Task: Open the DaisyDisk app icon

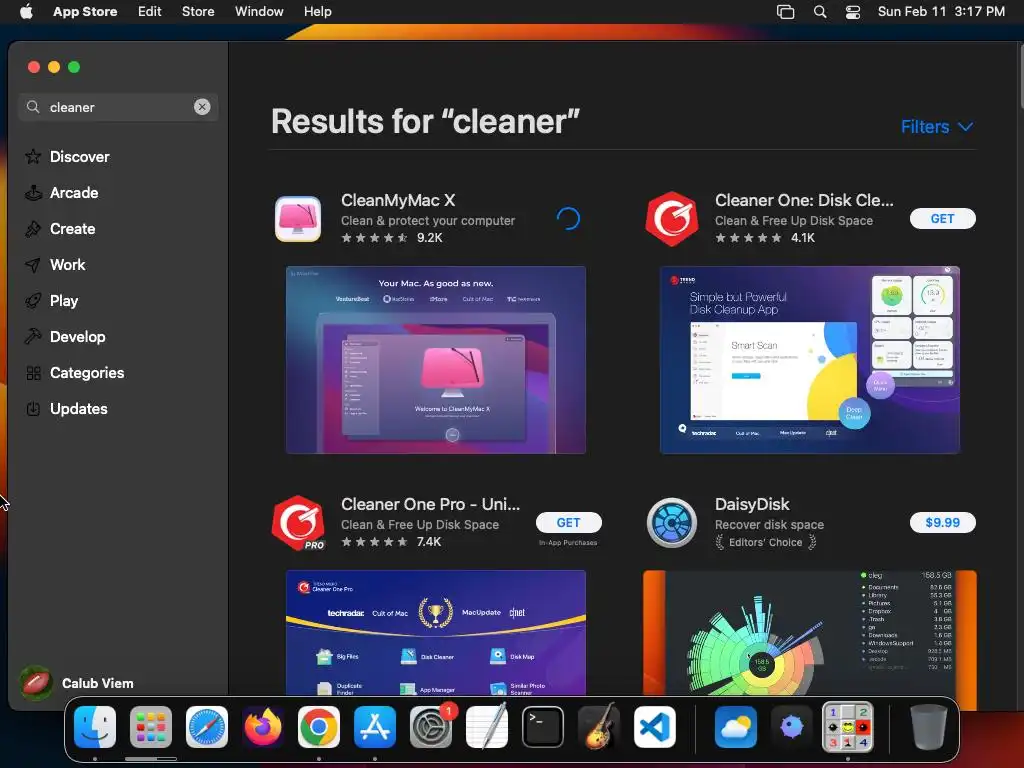Action: 672,522
